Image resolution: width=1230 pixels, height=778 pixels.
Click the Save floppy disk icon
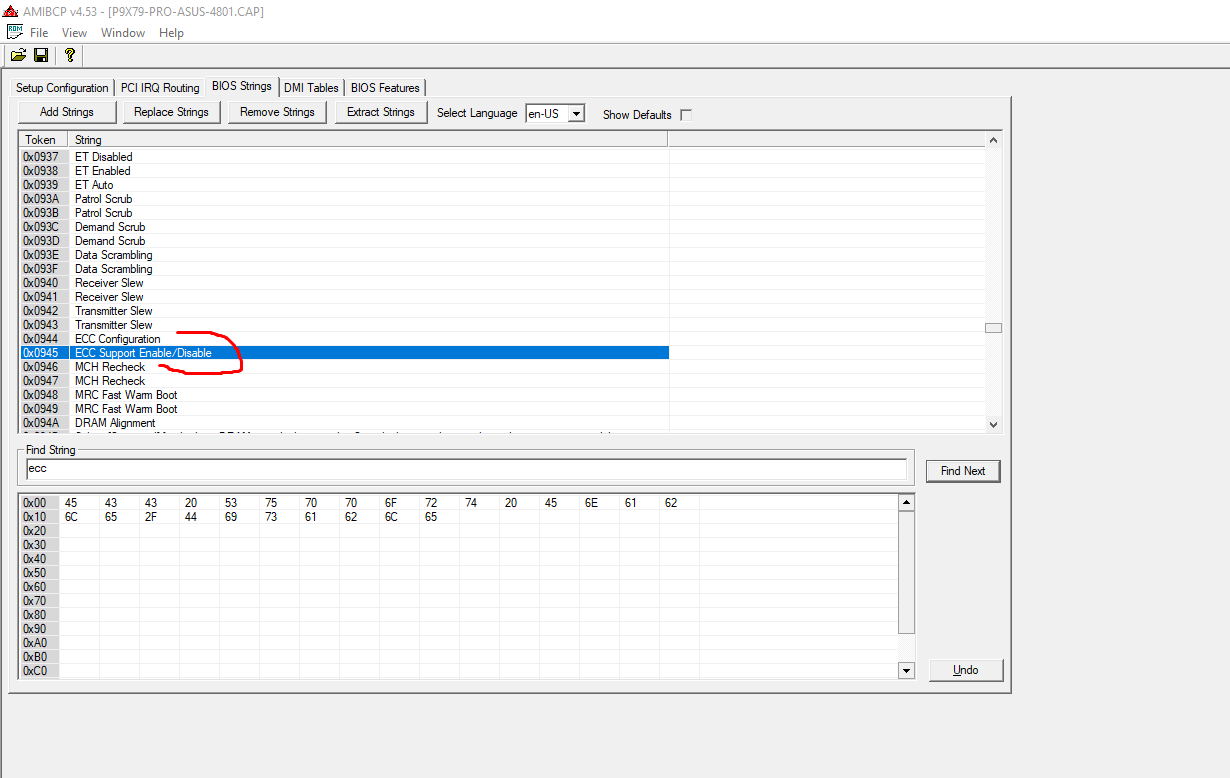pyautogui.click(x=41, y=55)
